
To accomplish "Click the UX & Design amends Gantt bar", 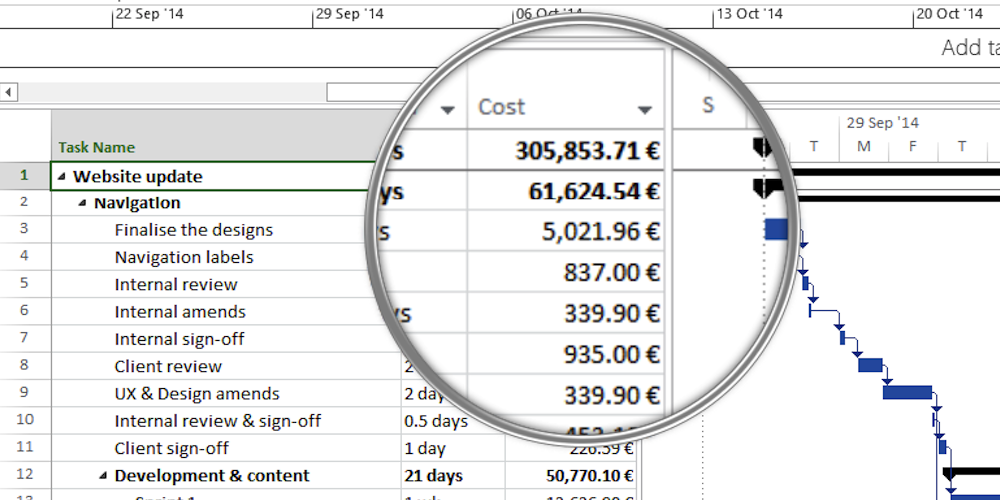I will (x=906, y=392).
